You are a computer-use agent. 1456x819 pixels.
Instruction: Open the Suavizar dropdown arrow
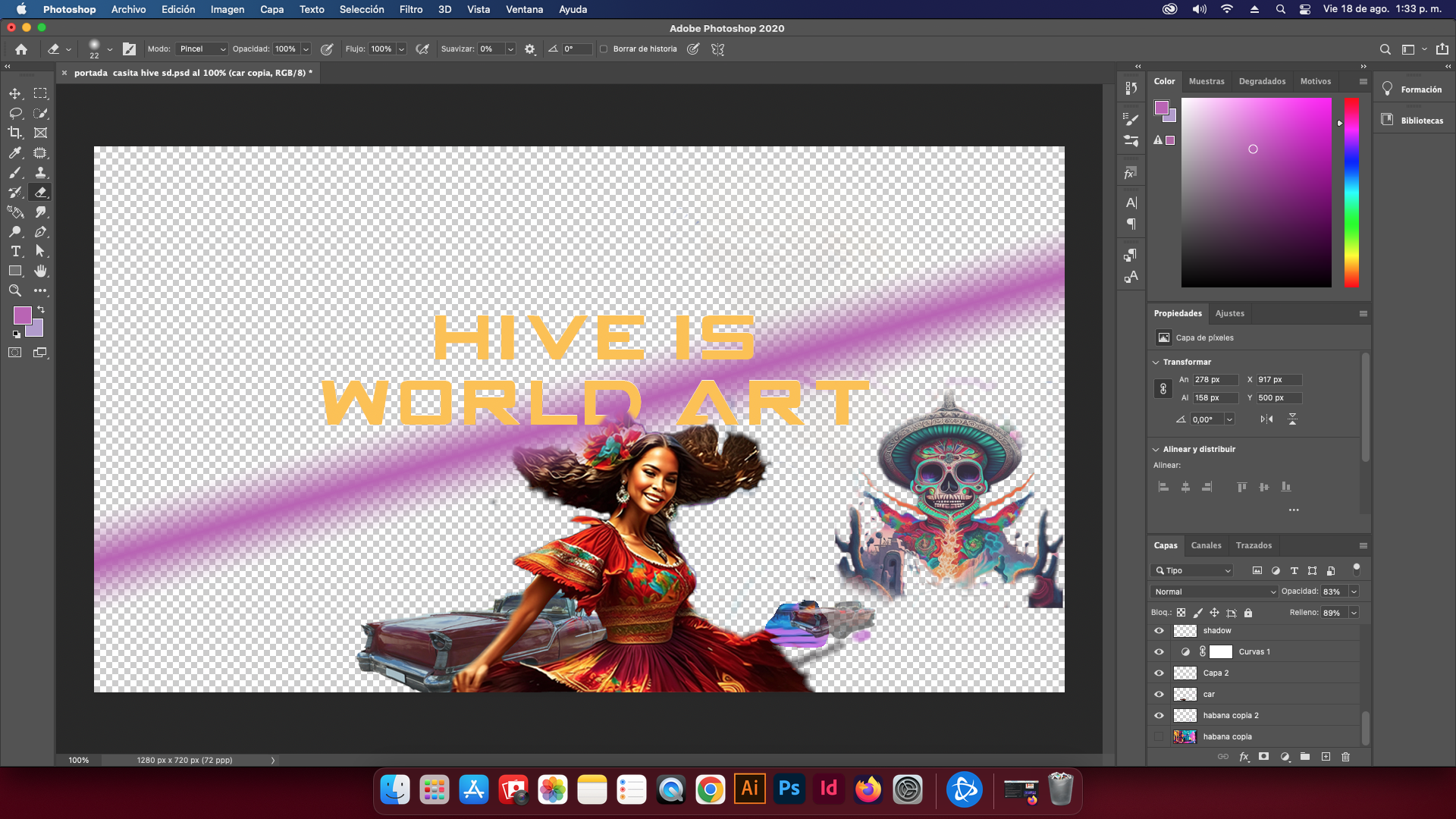(x=510, y=49)
